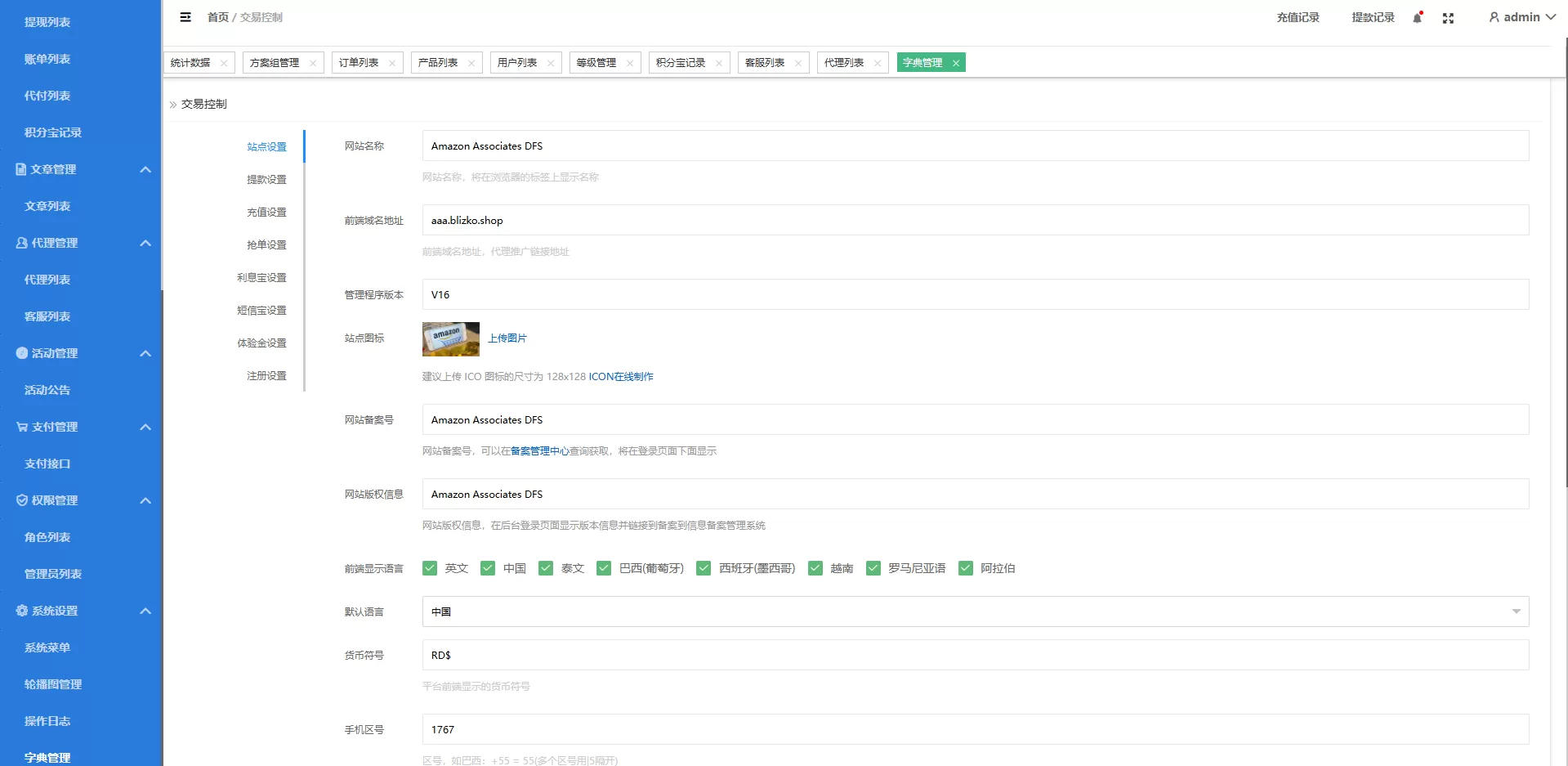Switch to the 订单列表 tab
Image resolution: width=1568 pixels, height=766 pixels.
(x=359, y=63)
